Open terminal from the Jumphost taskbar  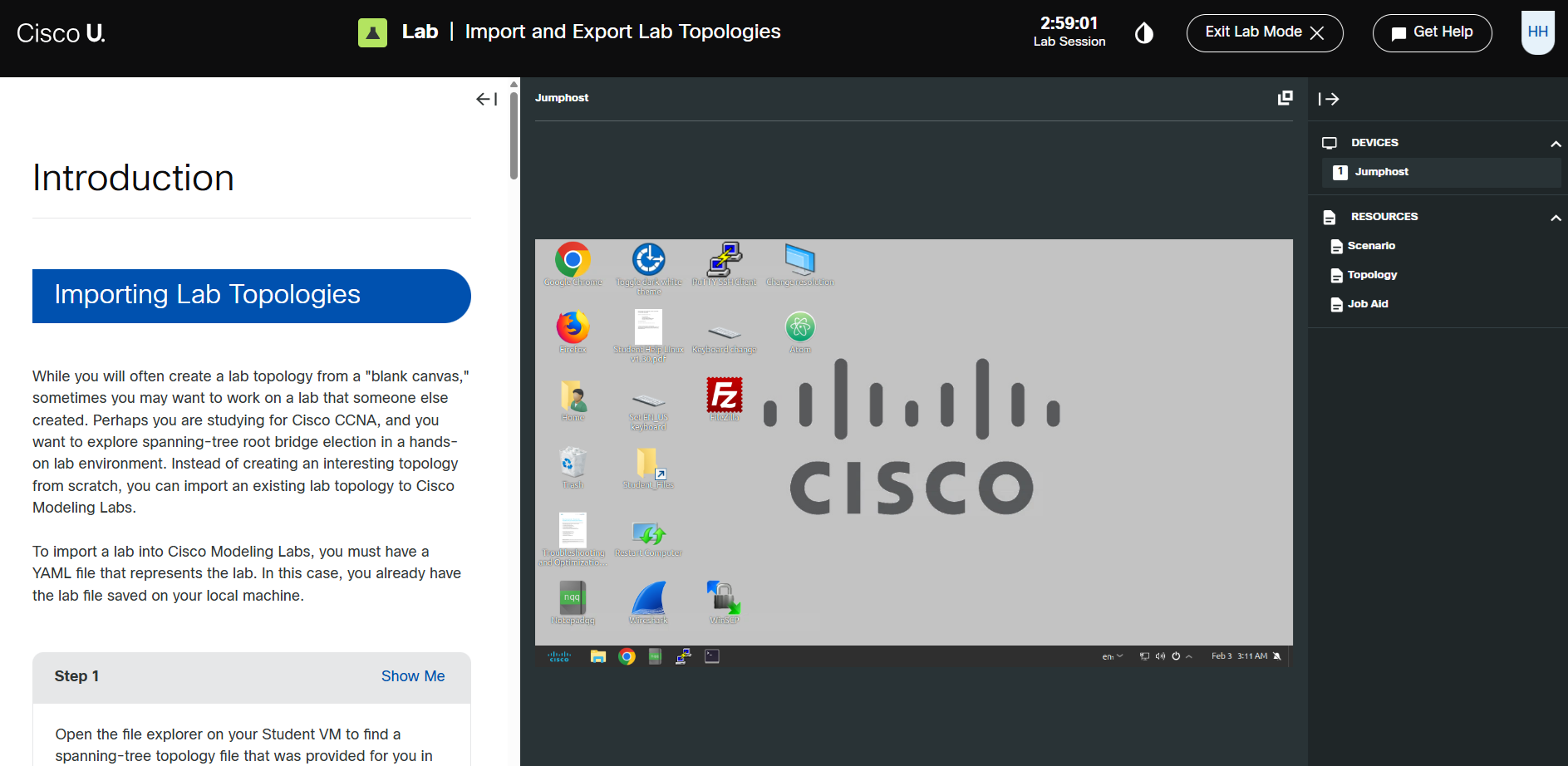point(712,656)
